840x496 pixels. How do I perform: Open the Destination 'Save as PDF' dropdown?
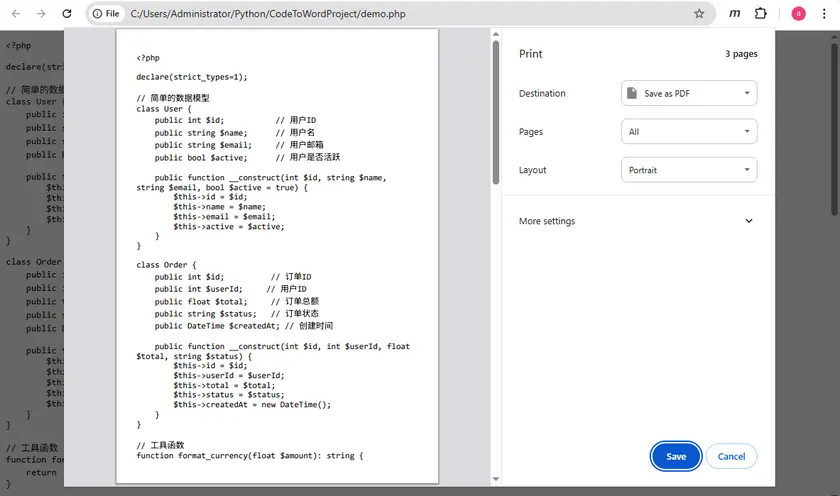click(688, 93)
